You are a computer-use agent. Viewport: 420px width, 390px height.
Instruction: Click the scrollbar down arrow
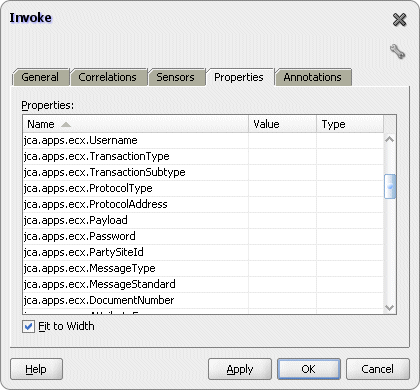point(390,307)
